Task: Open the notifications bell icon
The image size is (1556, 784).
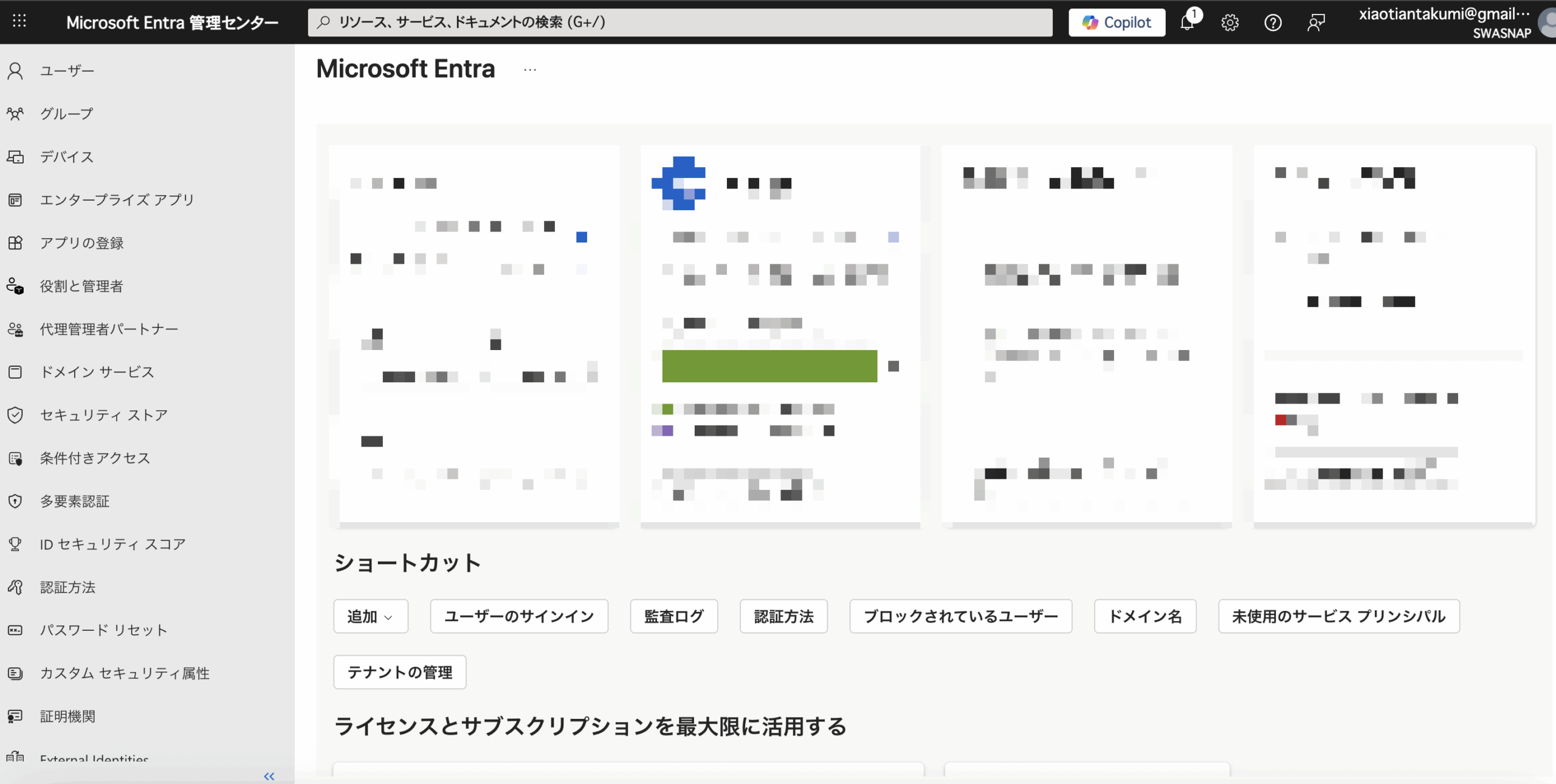Action: 1187,22
